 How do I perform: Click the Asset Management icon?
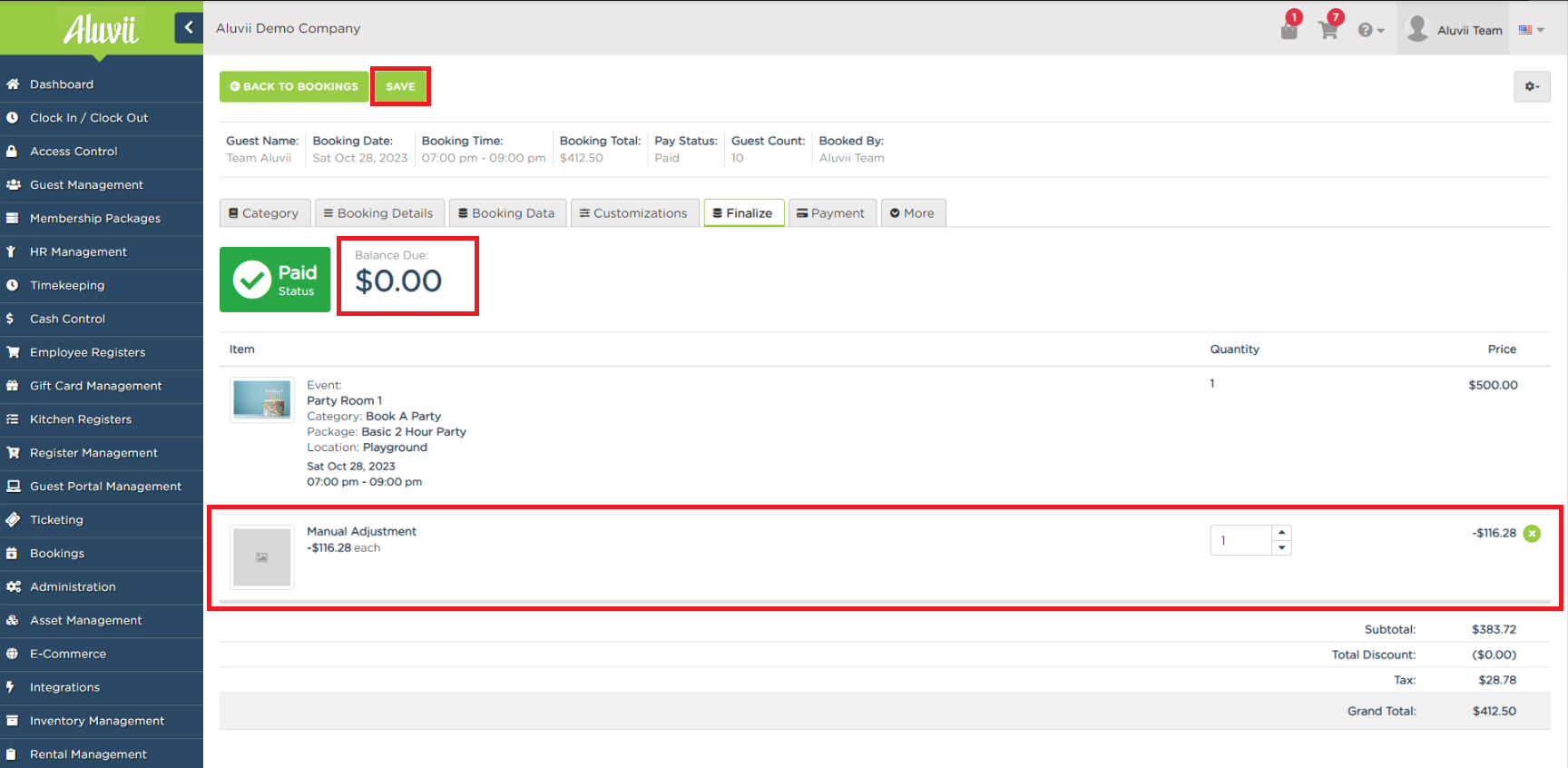(x=13, y=621)
